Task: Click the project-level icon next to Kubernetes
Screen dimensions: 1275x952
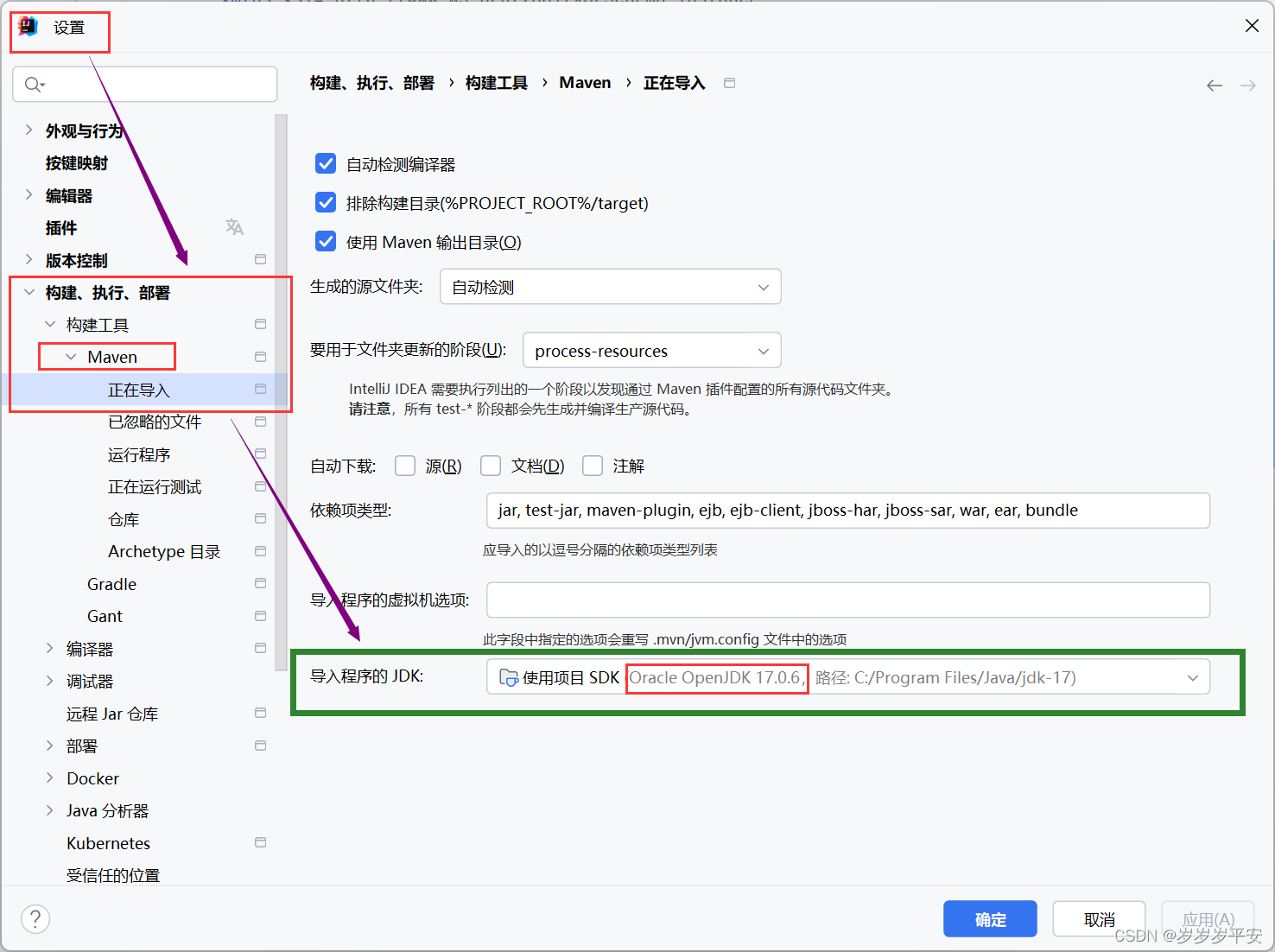Action: (260, 842)
